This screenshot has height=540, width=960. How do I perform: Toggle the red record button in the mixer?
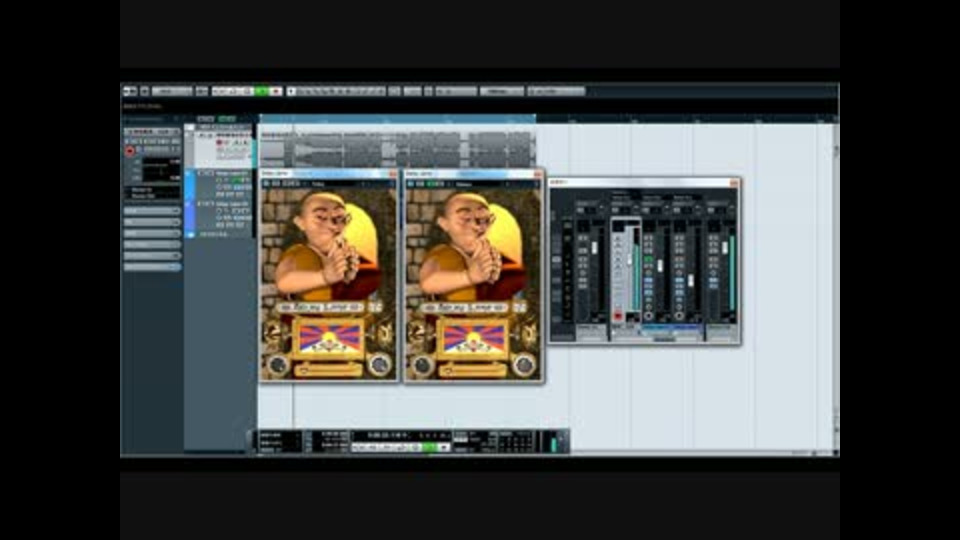(x=618, y=316)
